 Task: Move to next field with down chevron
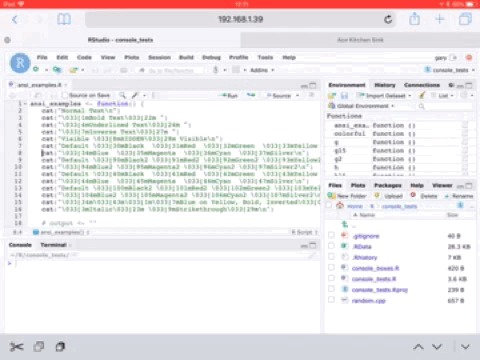coord(437,347)
